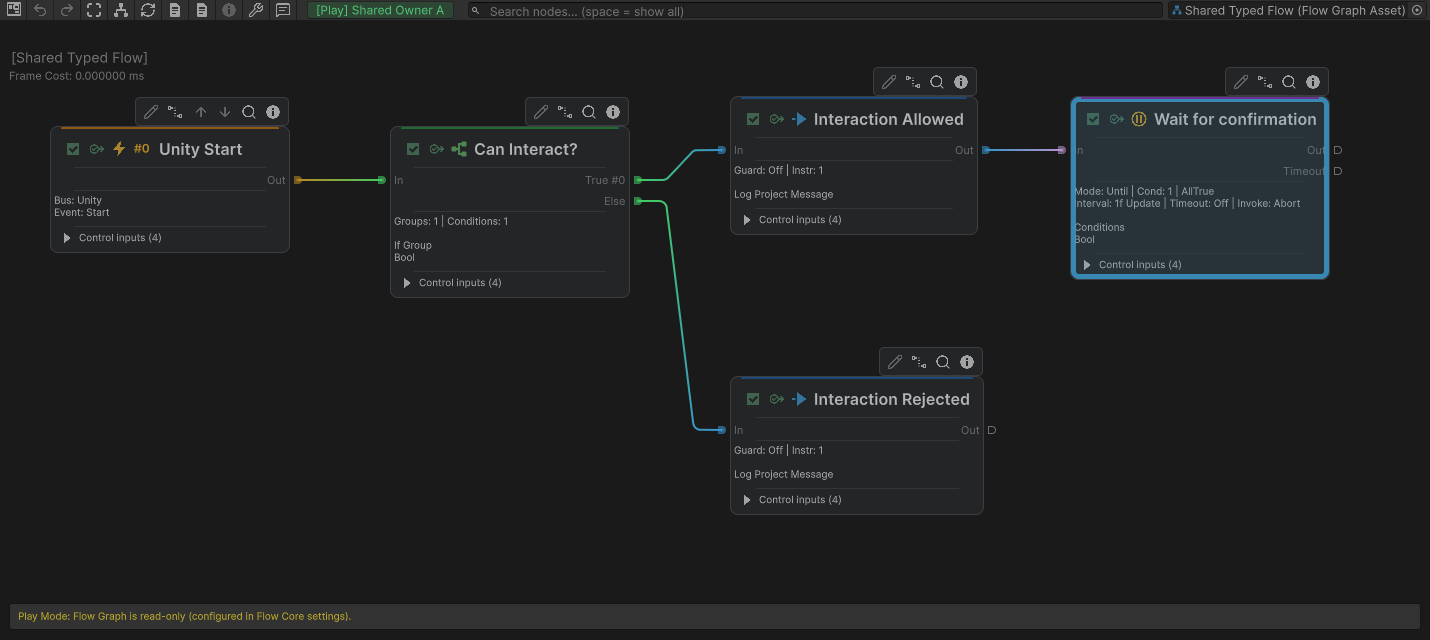Image resolution: width=1430 pixels, height=640 pixels.
Task: Show info for the Interaction Allowed node
Action: tap(961, 82)
